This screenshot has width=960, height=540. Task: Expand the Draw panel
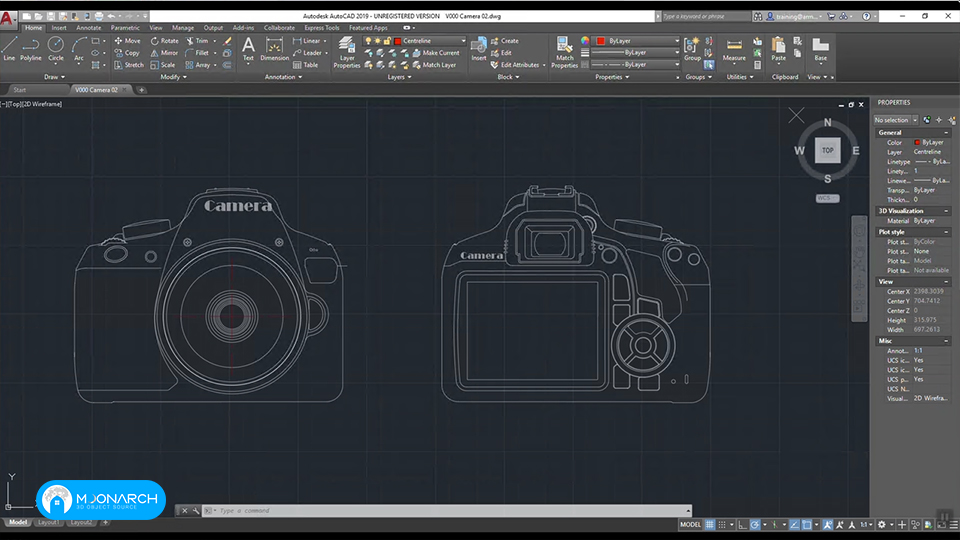[x=54, y=77]
